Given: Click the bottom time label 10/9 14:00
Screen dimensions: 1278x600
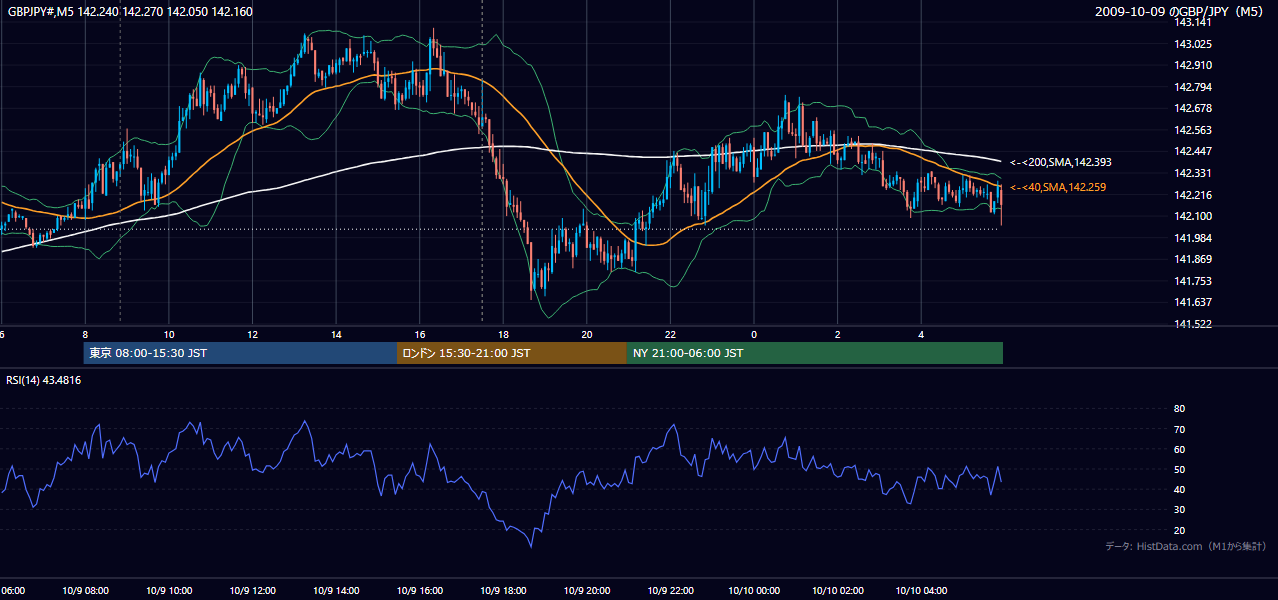Looking at the screenshot, I should tap(336, 590).
